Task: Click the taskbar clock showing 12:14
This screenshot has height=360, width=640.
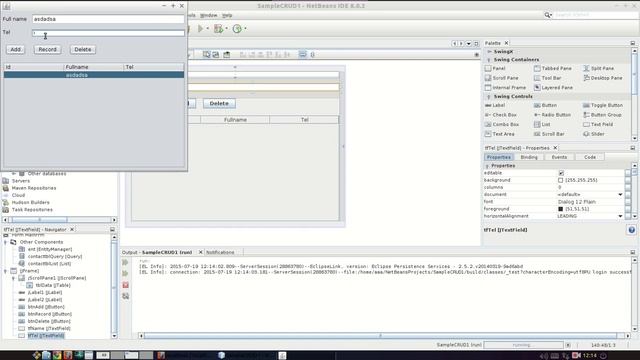Action: coord(589,355)
